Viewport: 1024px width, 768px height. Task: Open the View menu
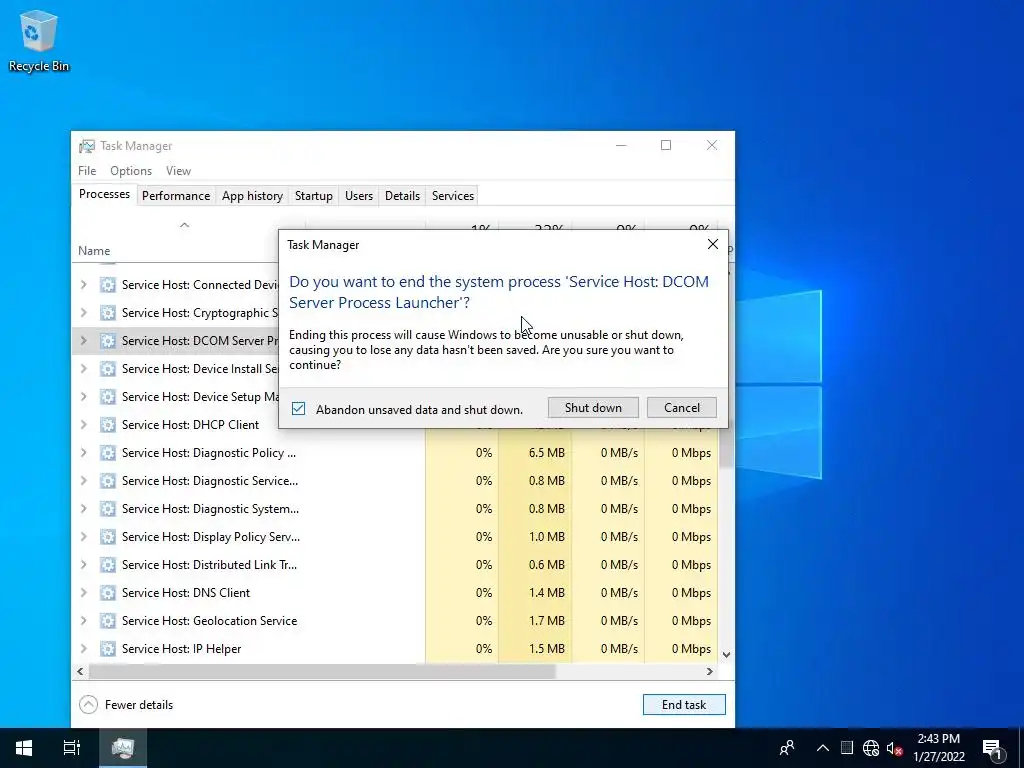pyautogui.click(x=178, y=170)
